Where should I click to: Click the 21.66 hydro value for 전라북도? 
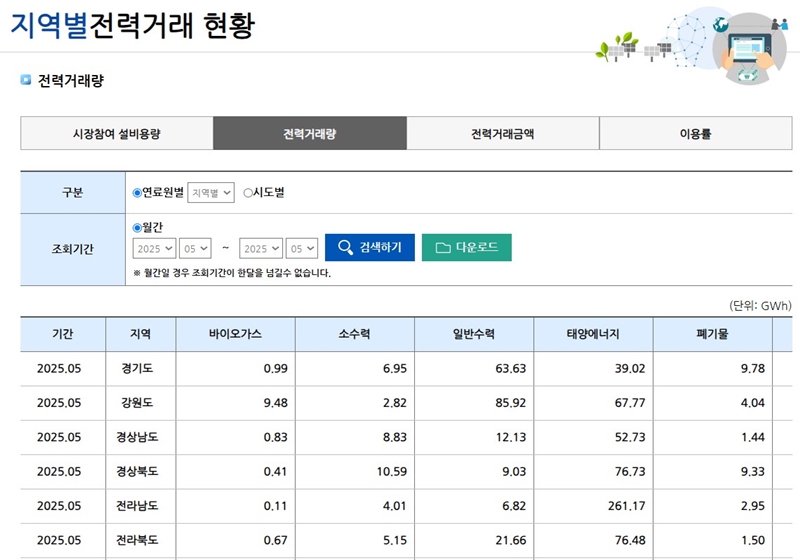click(x=511, y=540)
